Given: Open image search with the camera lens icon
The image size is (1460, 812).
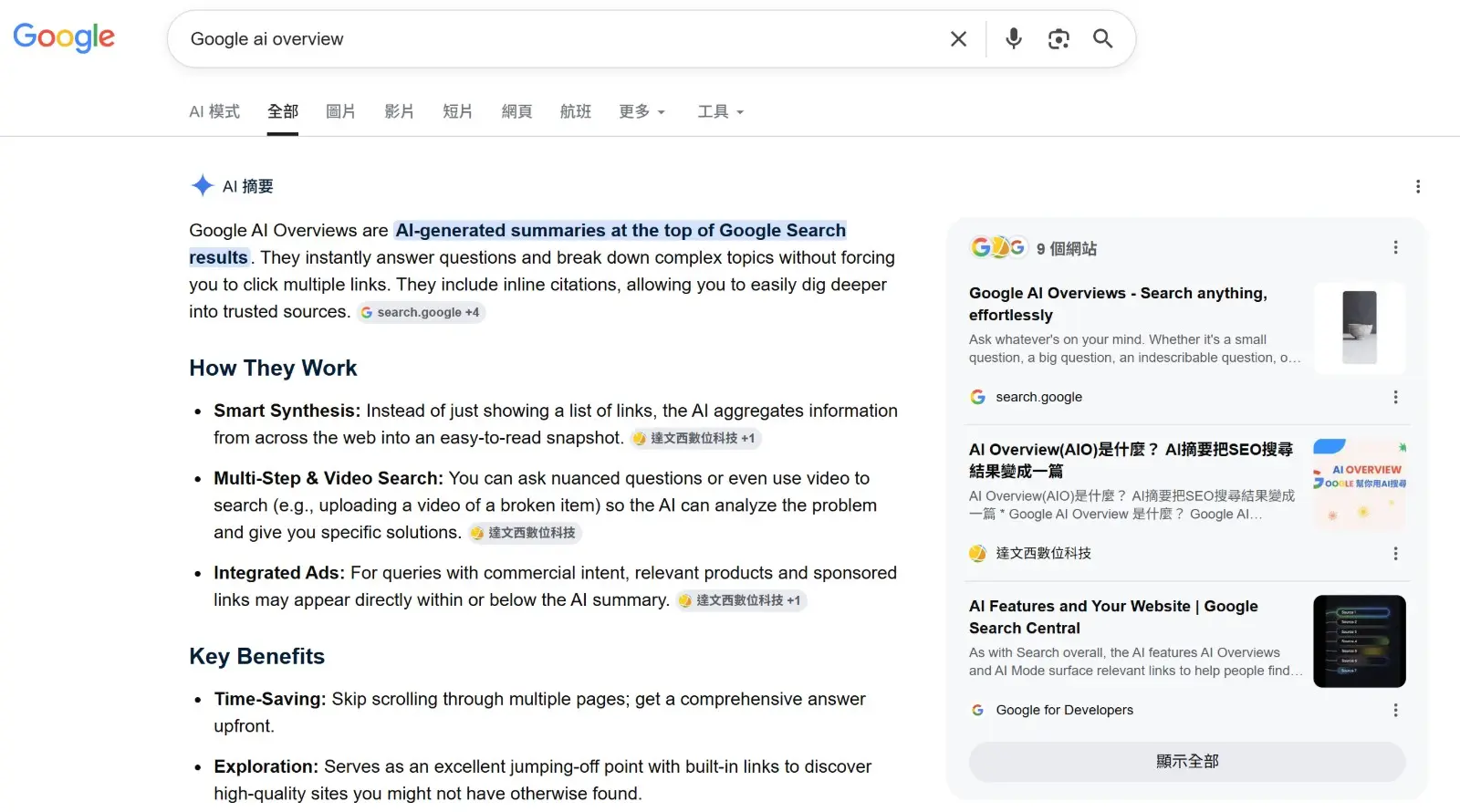Looking at the screenshot, I should click(1058, 39).
